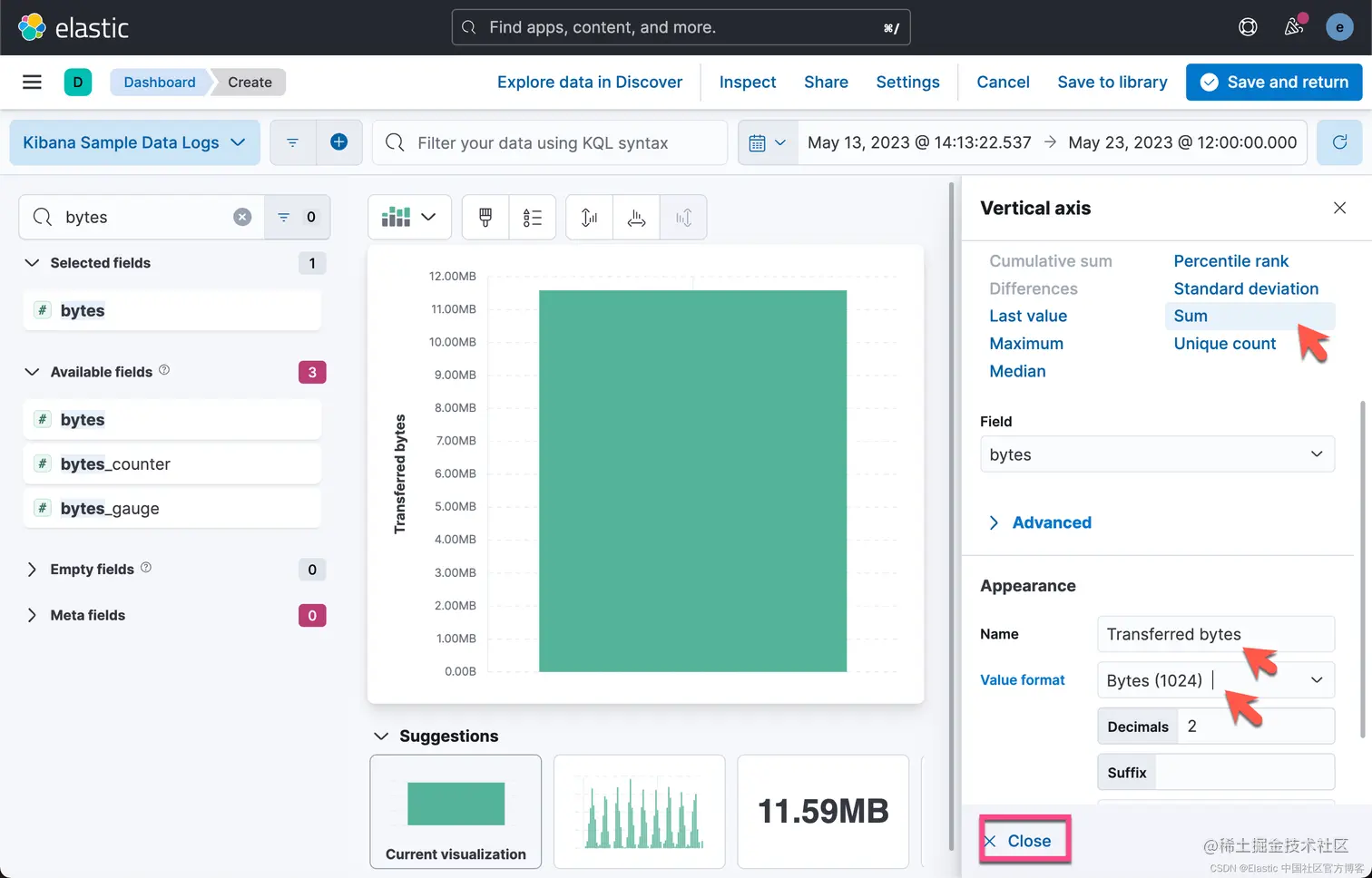1372x878 pixels.
Task: Select bytes under Available fields
Action: pyautogui.click(x=171, y=420)
